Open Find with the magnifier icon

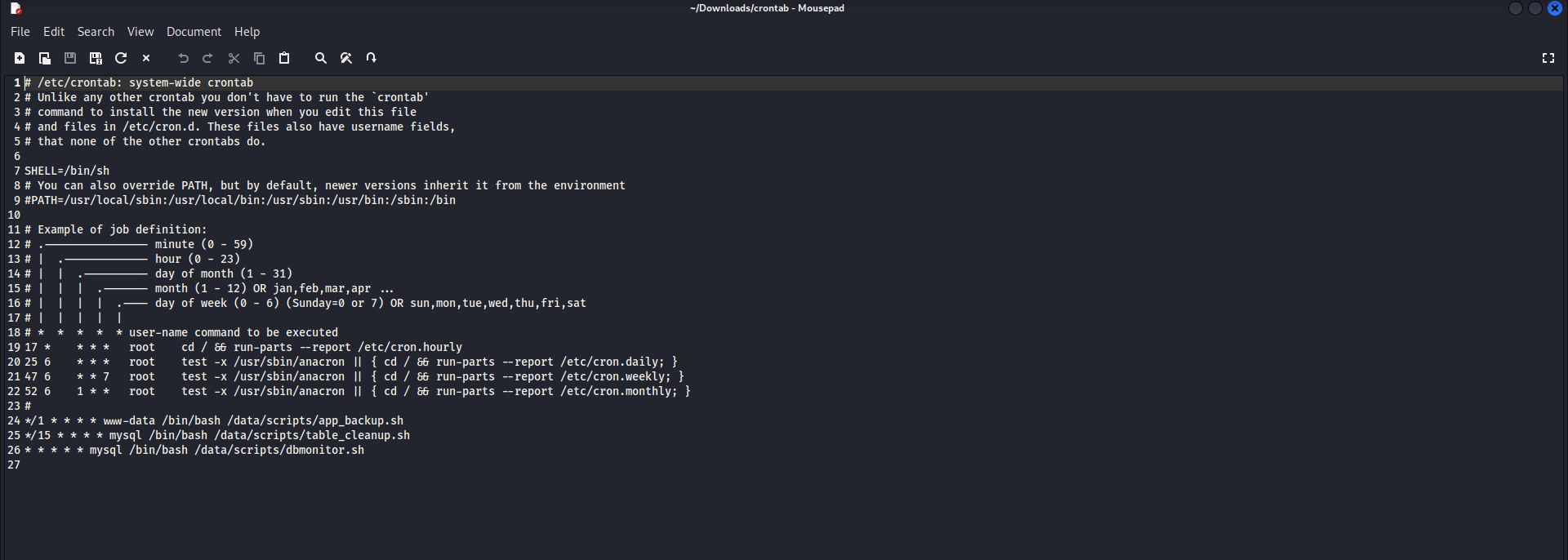[321, 58]
